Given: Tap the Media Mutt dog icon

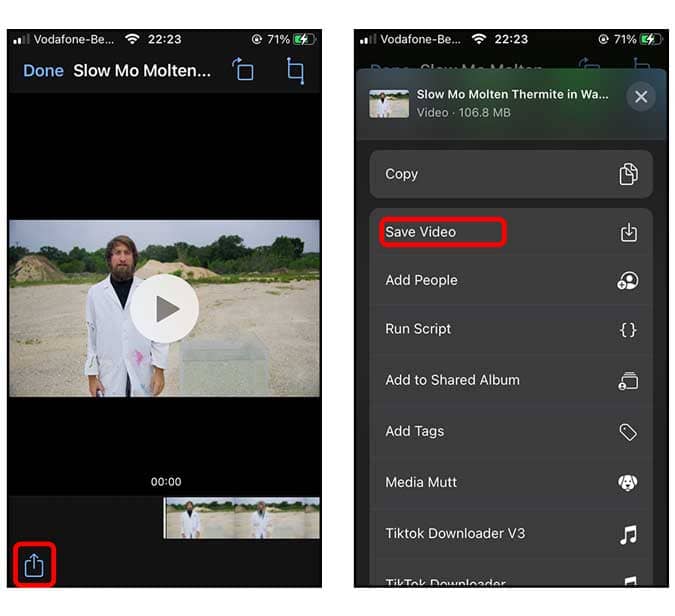Looking at the screenshot, I should point(628,483).
